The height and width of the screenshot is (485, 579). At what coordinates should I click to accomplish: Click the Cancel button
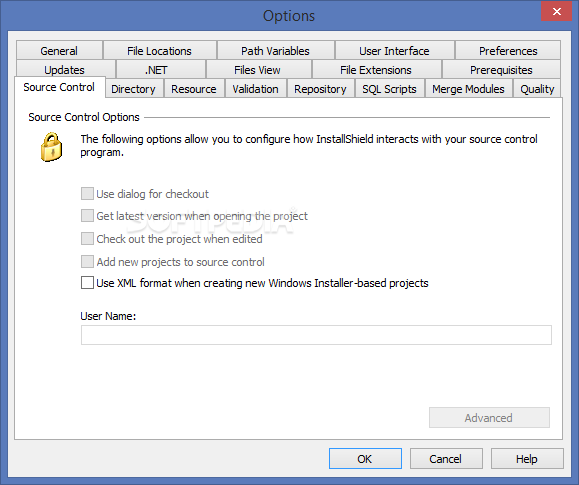click(x=446, y=459)
